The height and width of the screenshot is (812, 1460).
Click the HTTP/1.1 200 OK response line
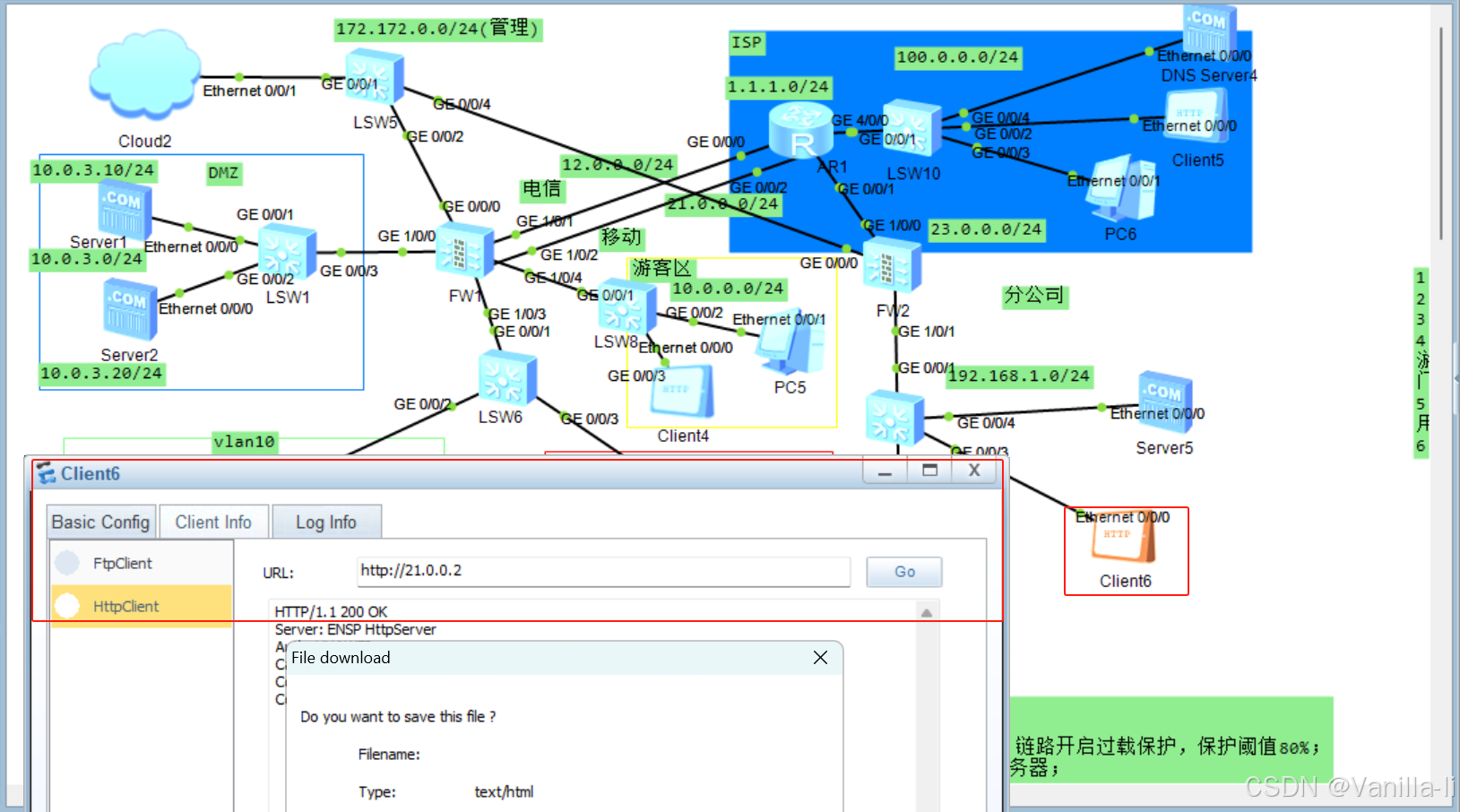tap(331, 611)
